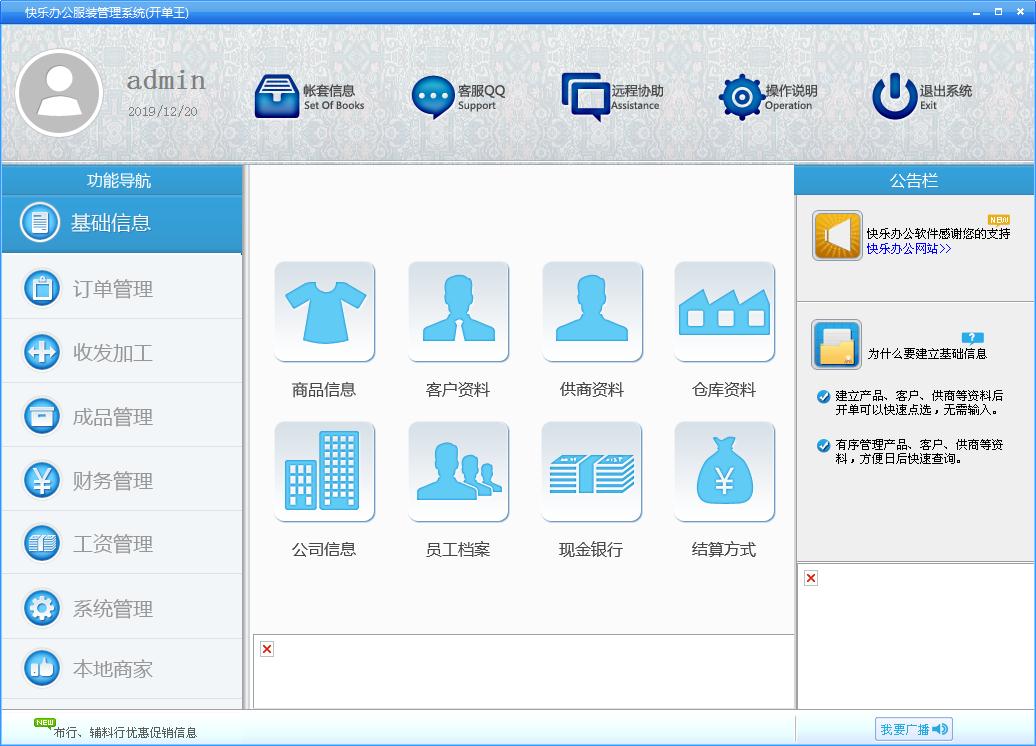This screenshot has width=1036, height=746.
Task: Minimize the 快乐办公服装管理系统 window
Action: coord(976,13)
